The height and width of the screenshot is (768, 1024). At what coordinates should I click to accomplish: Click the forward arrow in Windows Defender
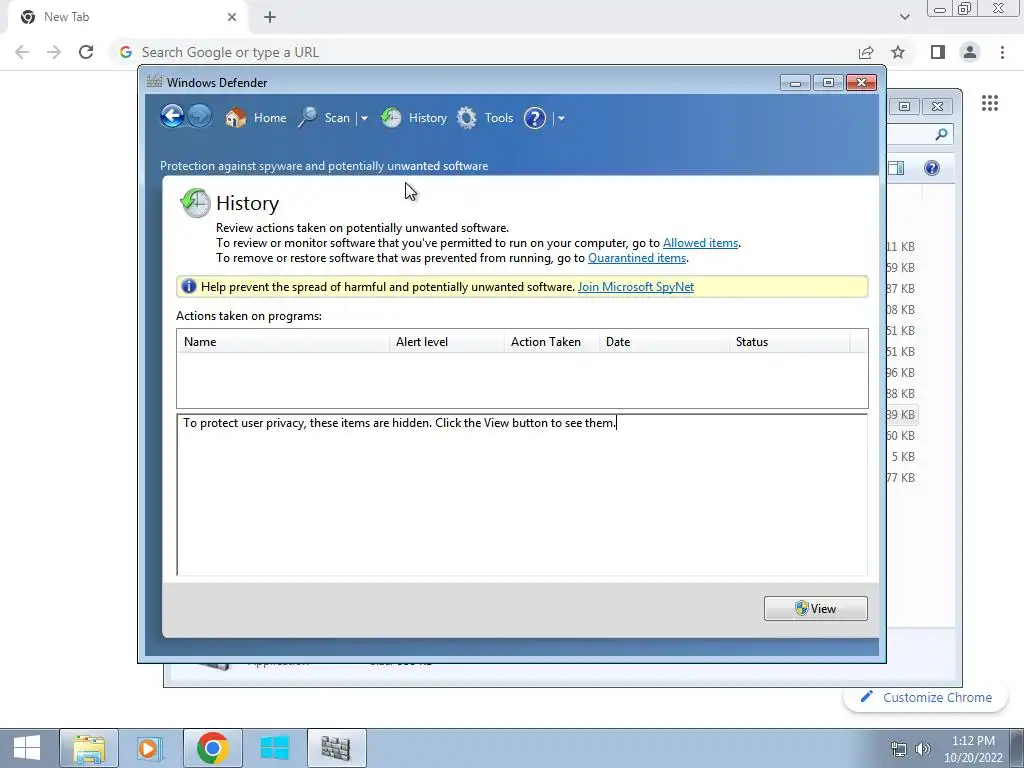pos(200,117)
